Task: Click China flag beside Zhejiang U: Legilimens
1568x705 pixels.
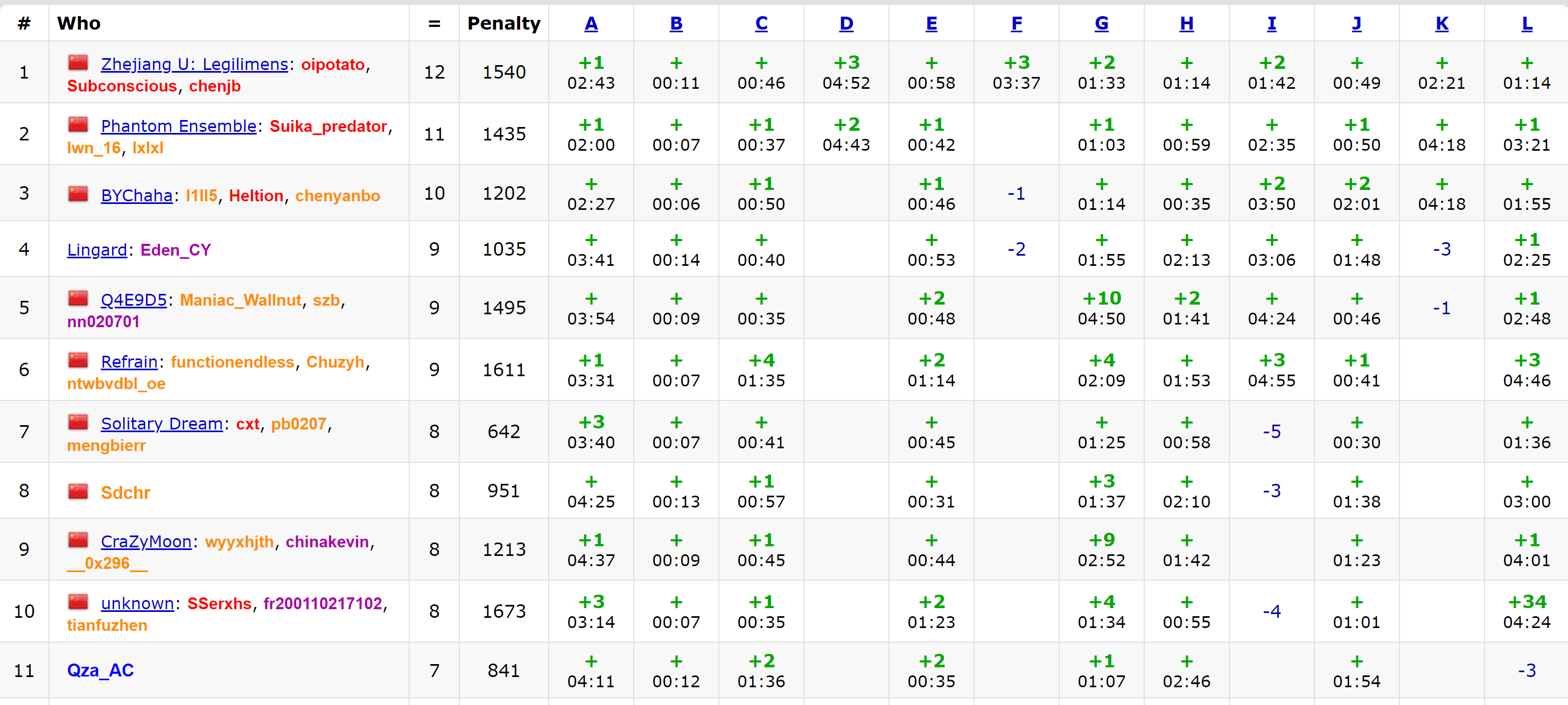Action: tap(78, 62)
